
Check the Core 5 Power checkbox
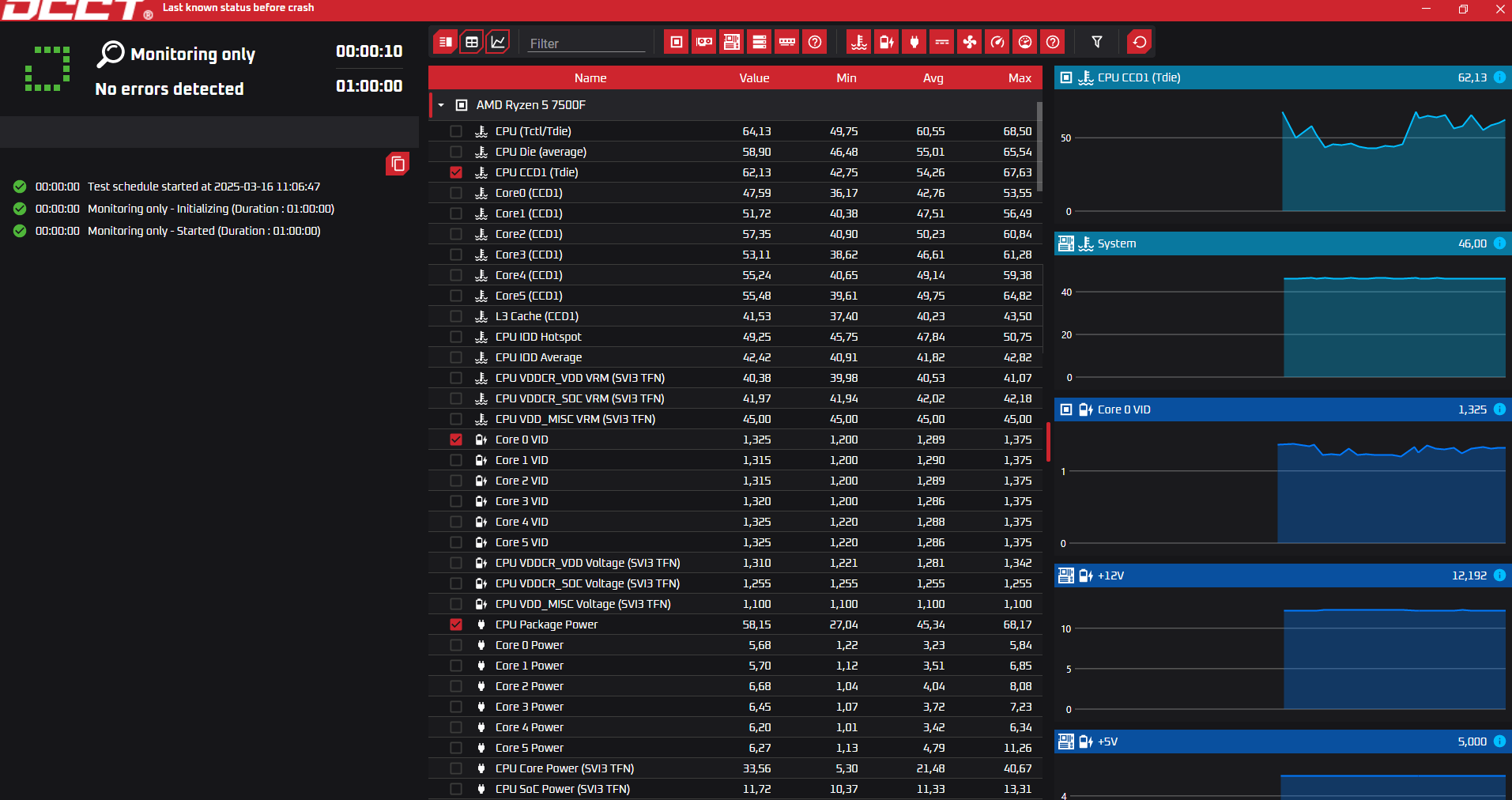456,748
